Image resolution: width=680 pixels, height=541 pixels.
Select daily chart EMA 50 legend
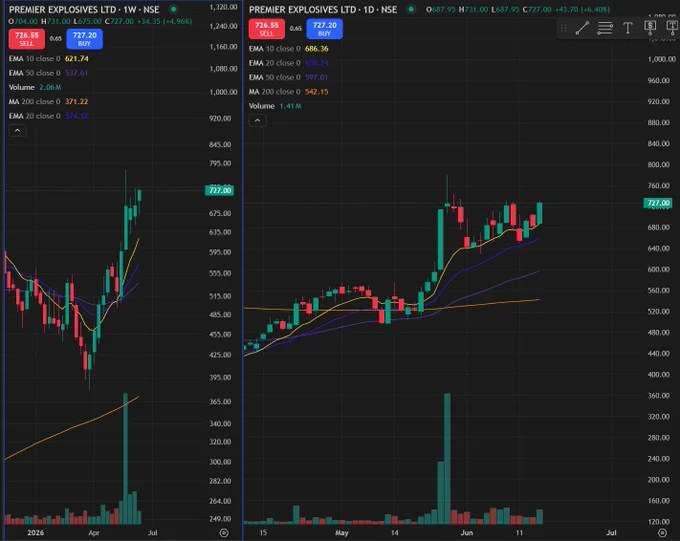[288, 77]
